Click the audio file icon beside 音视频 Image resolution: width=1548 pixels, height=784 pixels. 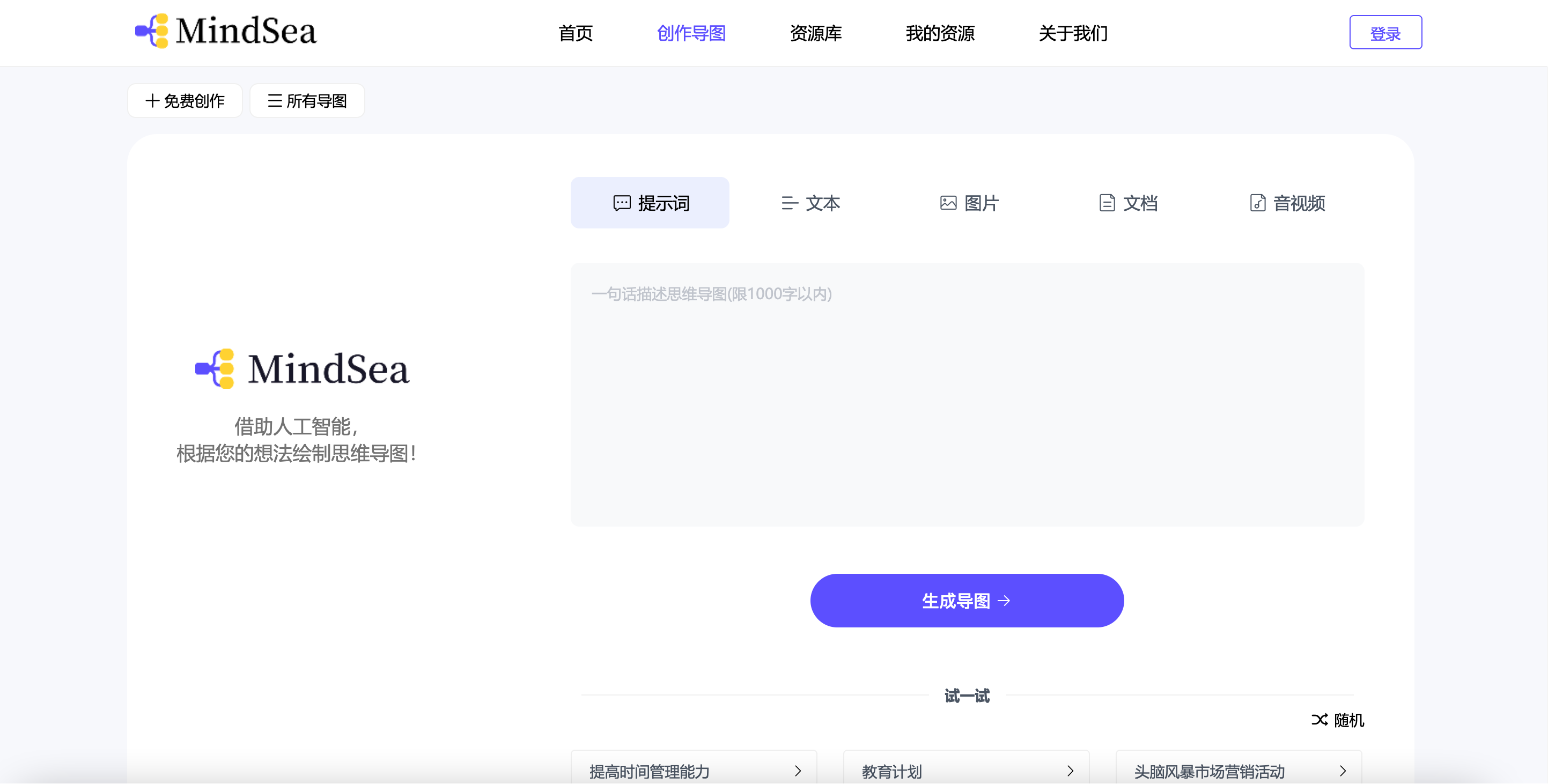(x=1257, y=203)
